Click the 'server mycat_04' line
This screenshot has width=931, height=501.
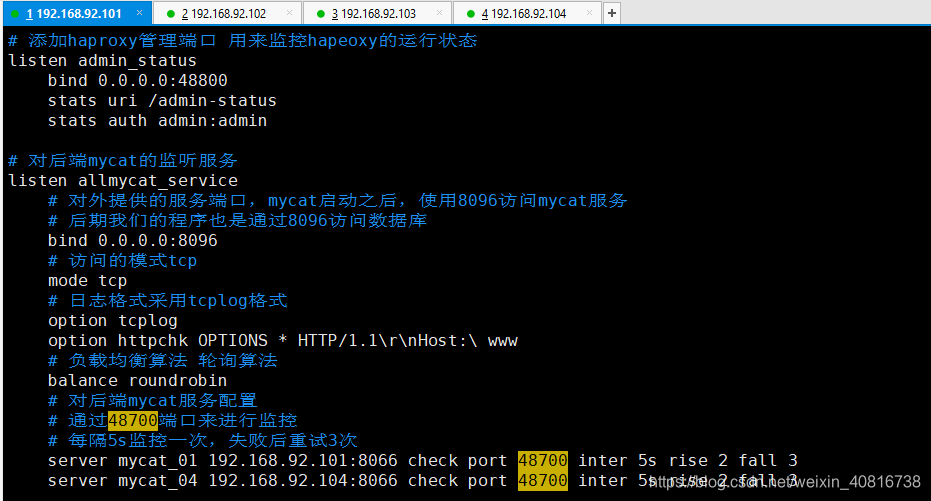click(x=423, y=481)
